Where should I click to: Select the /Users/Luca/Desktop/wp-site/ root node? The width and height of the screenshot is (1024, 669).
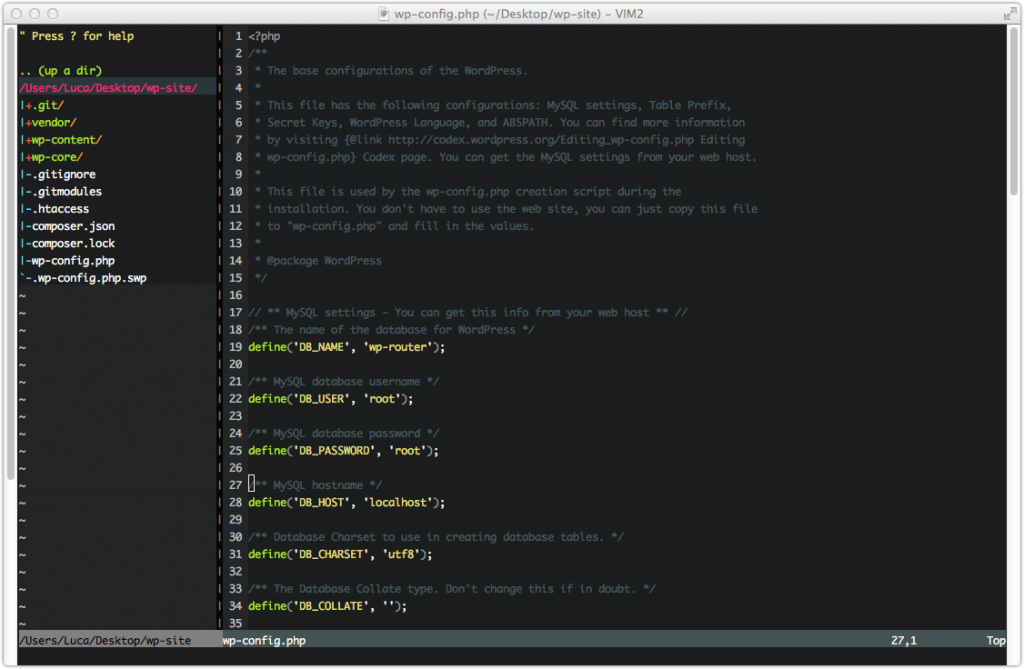pos(108,88)
